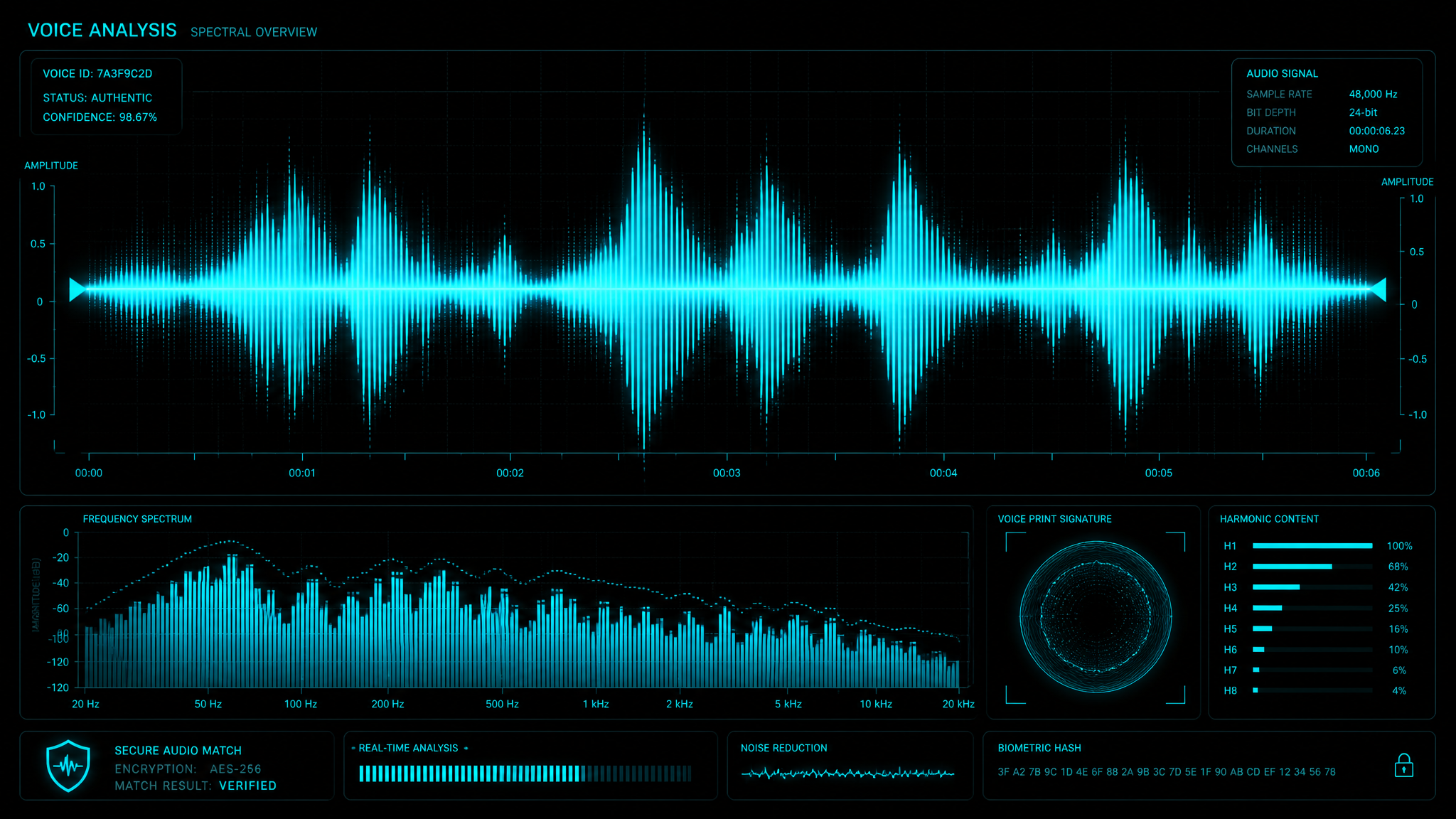Click the FREQUENCY SPECTRUM panel heading

click(137, 520)
